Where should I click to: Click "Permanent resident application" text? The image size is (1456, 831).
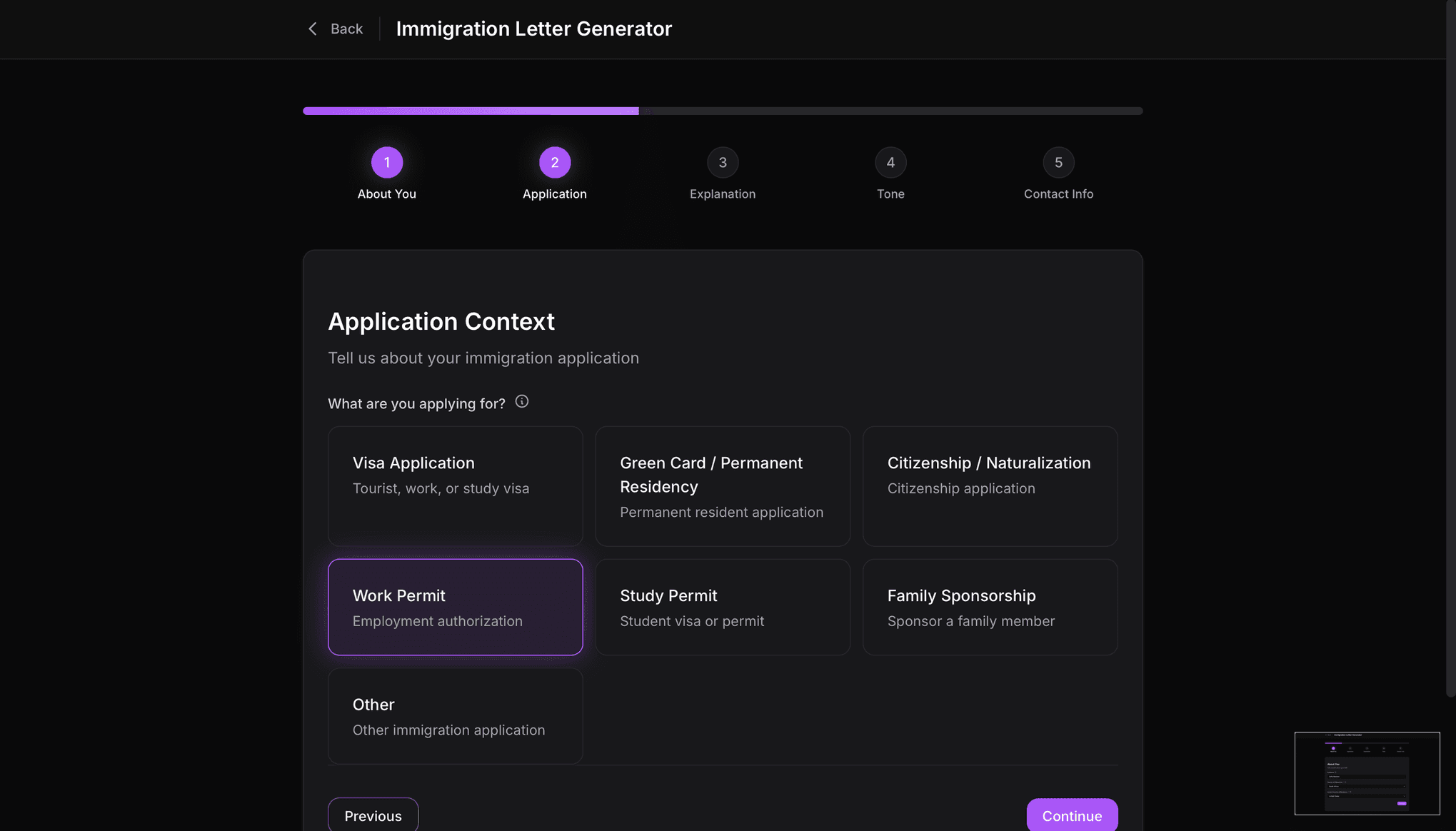pyautogui.click(x=722, y=512)
